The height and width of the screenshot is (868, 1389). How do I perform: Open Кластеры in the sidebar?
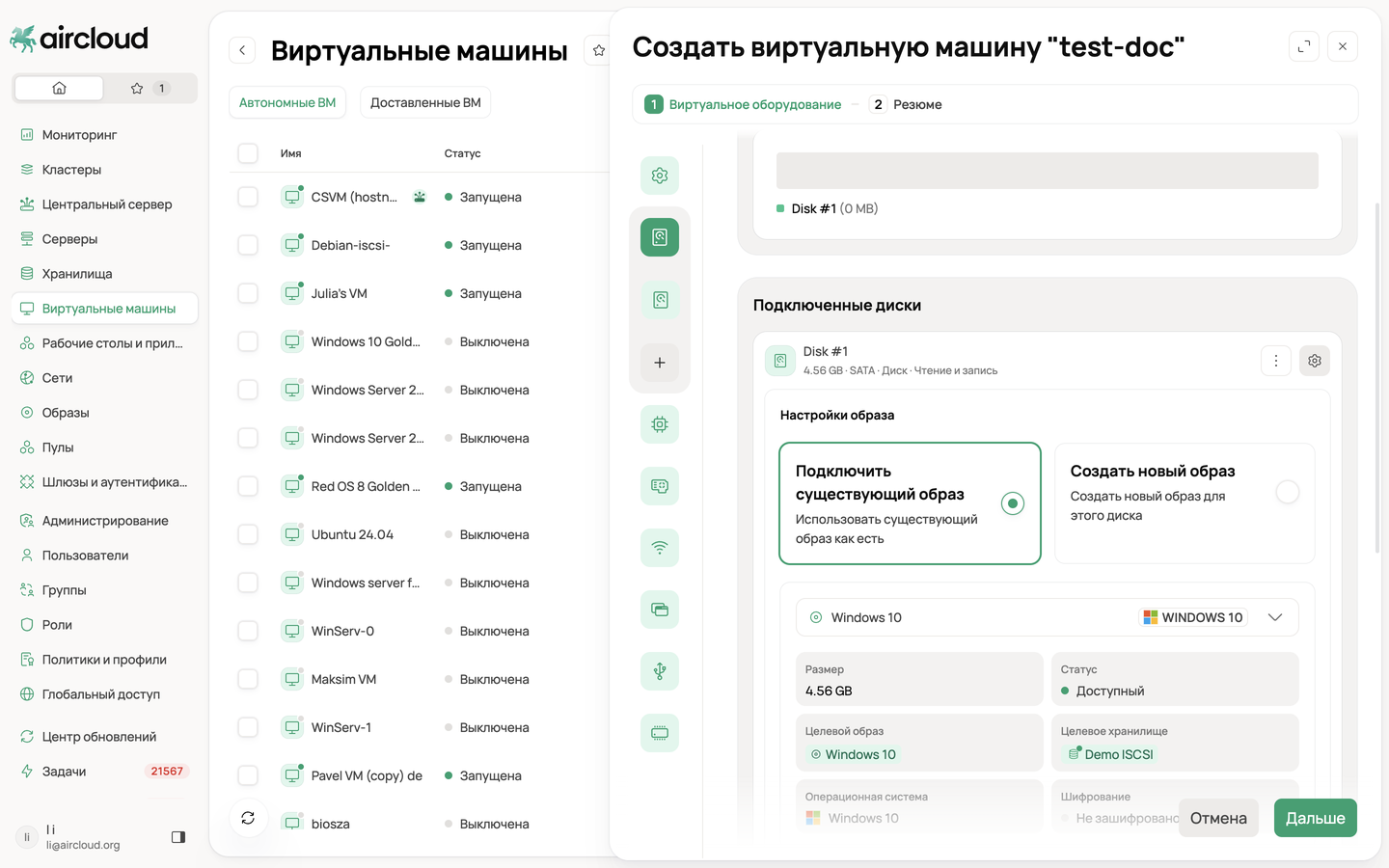[104, 170]
